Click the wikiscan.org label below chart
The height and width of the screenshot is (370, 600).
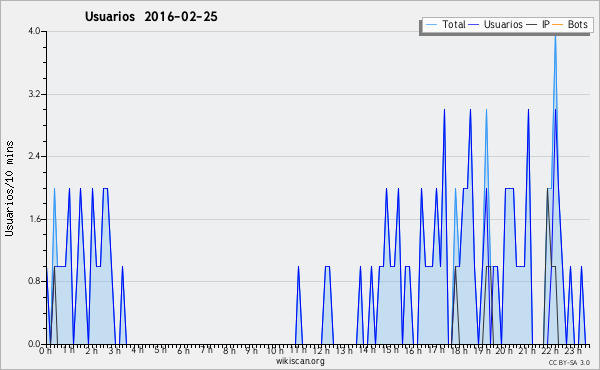(300, 361)
